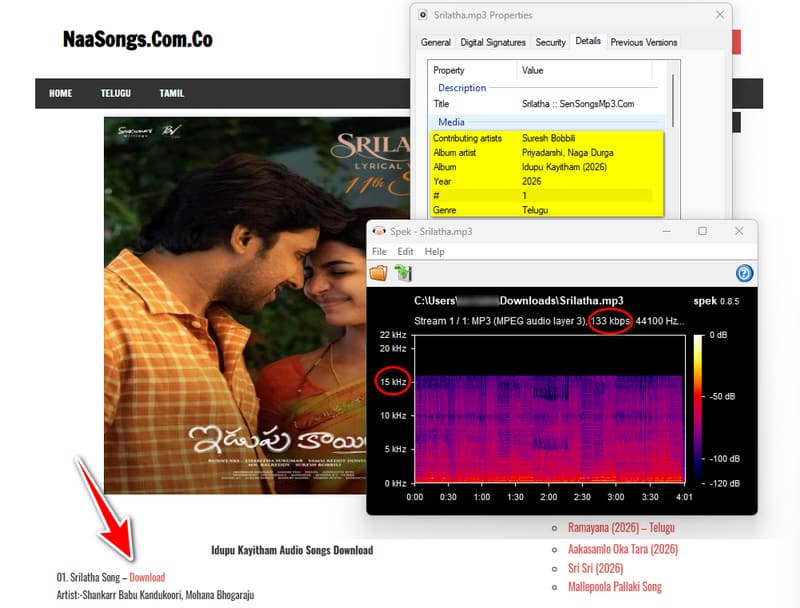Click the Spek app icon in title bar

point(379,231)
